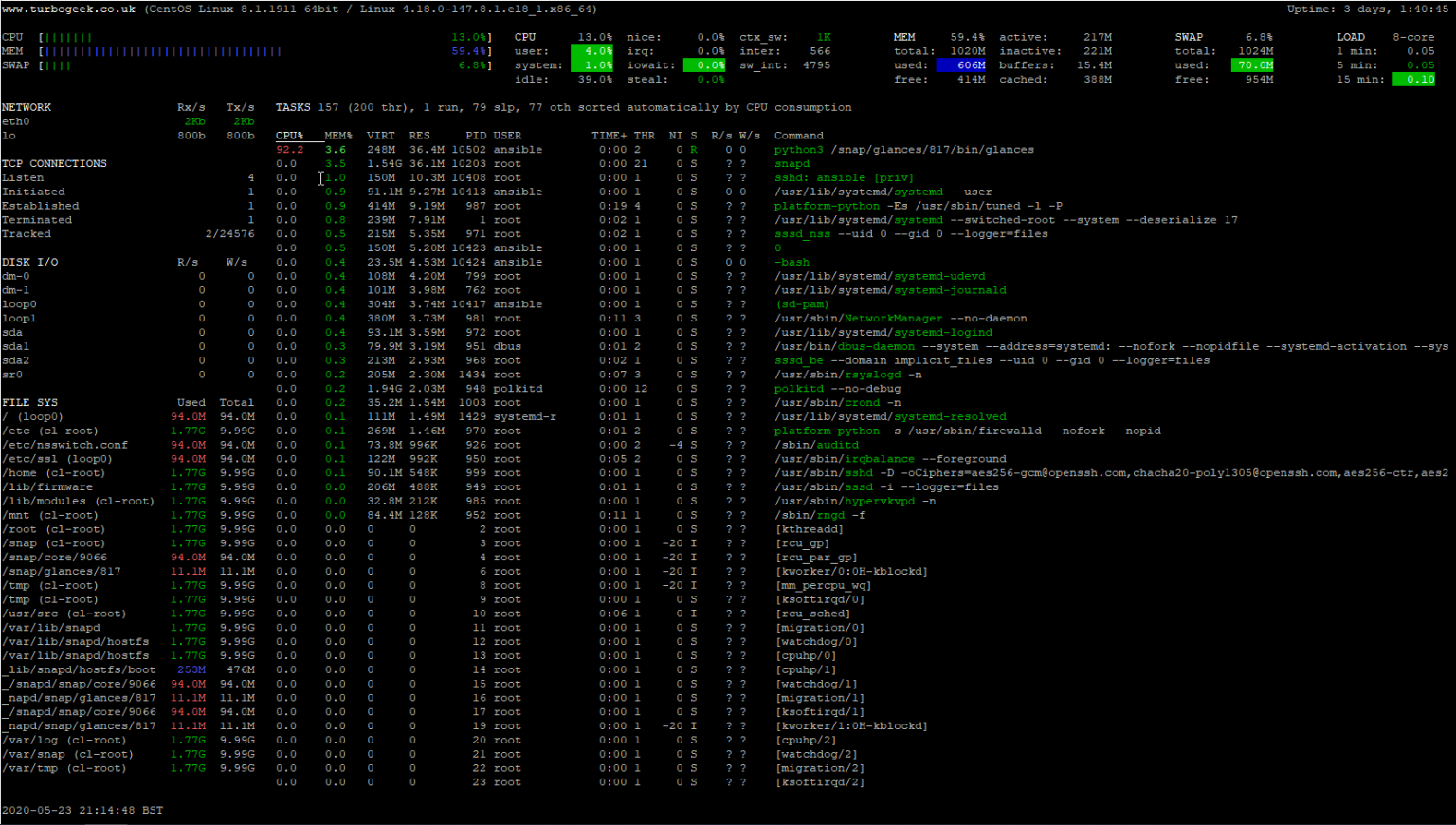Image resolution: width=1456 pixels, height=825 pixels.
Task: Click the FILE SYS section header
Action: pyautogui.click(x=29, y=402)
